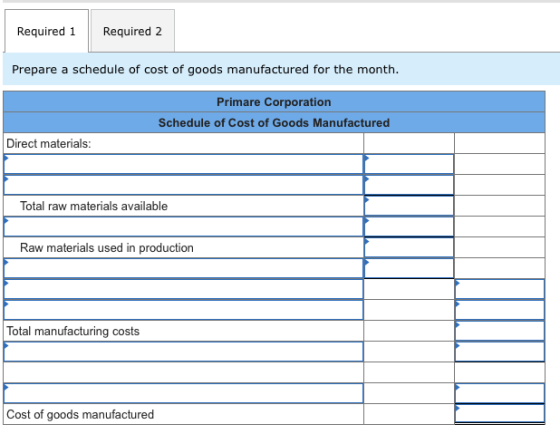Open label dropdown below Total raw materials available
This screenshot has width=560, height=434.
(184, 227)
